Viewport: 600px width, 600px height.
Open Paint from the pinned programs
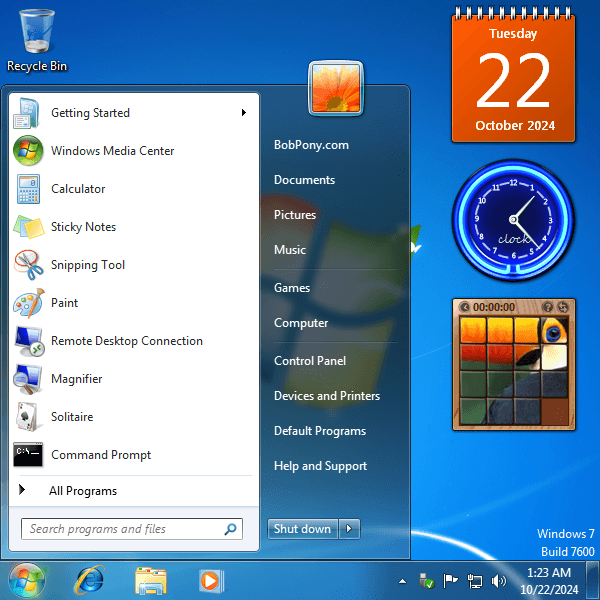click(64, 303)
